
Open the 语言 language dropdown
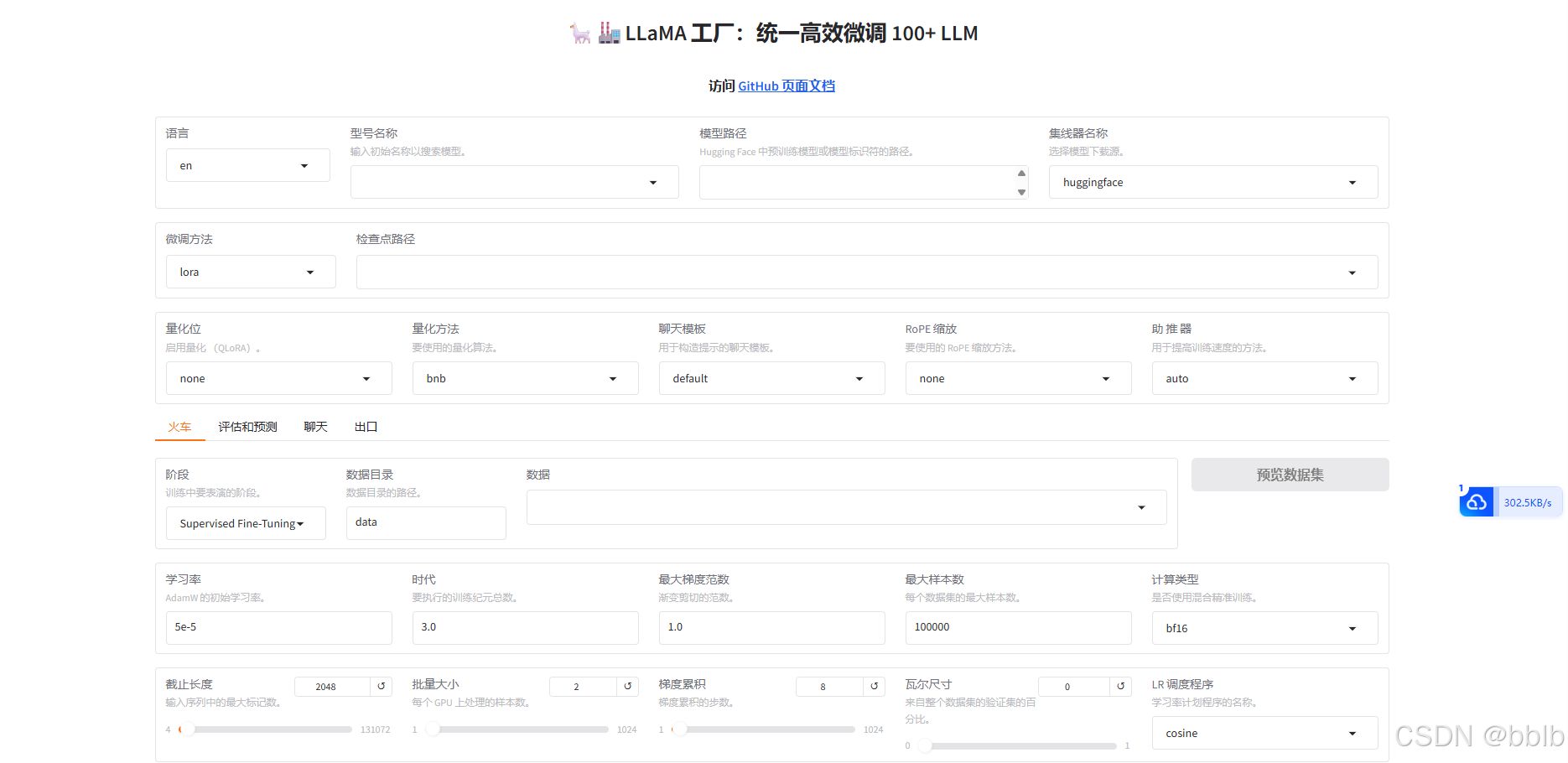point(247,165)
